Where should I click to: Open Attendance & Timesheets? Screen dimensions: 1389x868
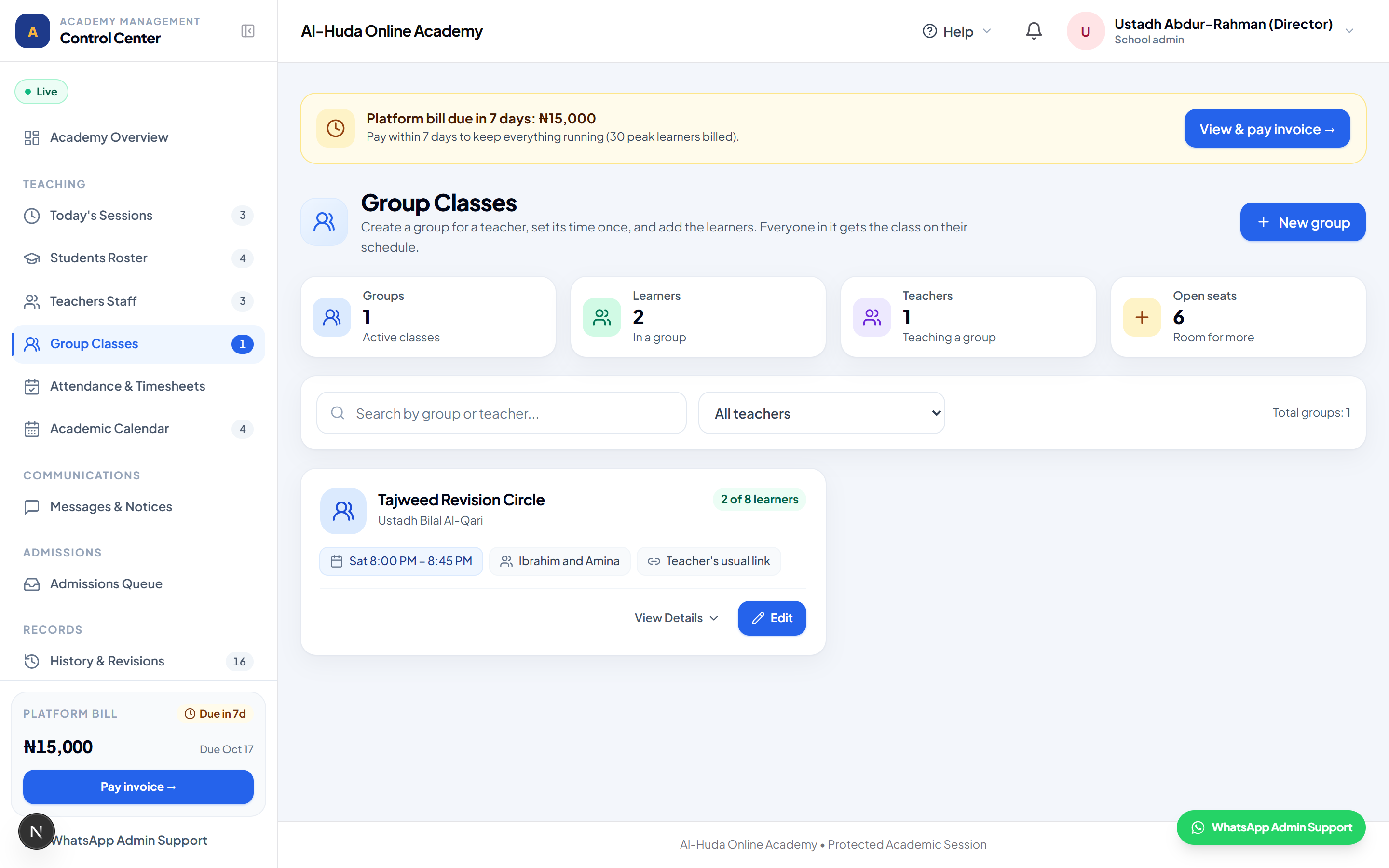tap(138, 386)
